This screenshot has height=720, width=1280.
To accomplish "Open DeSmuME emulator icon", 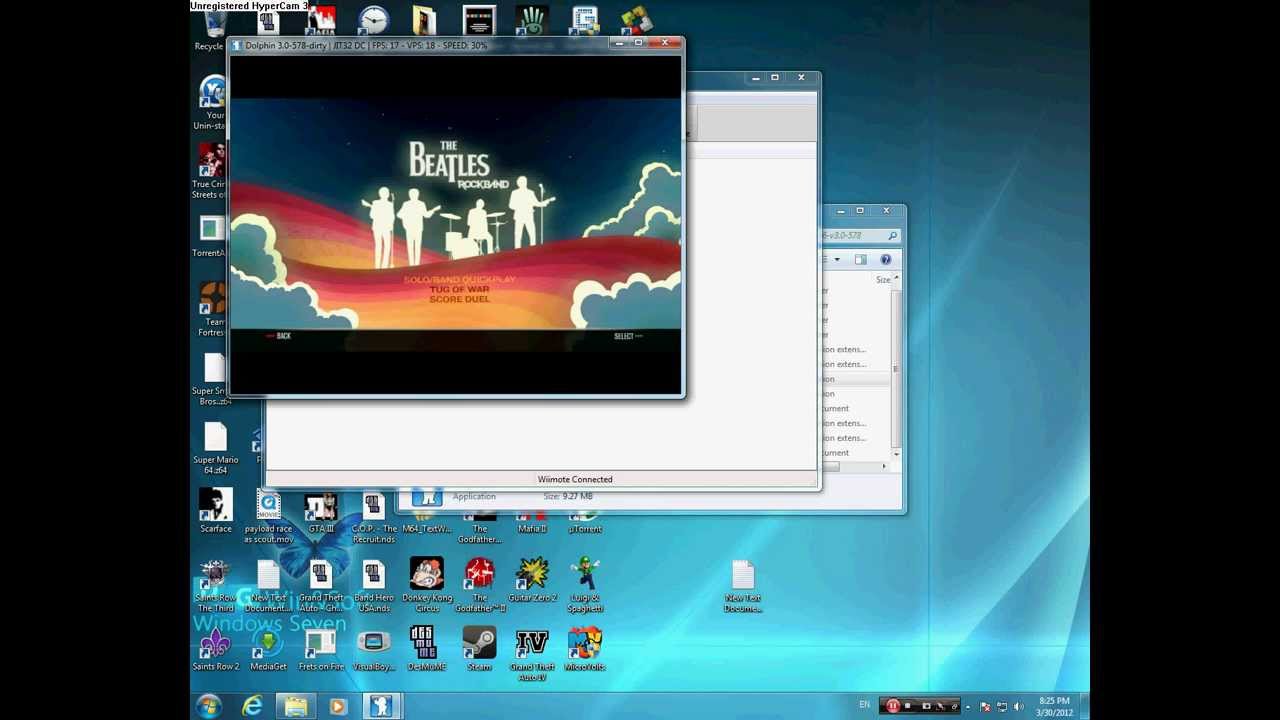I will click(x=427, y=649).
